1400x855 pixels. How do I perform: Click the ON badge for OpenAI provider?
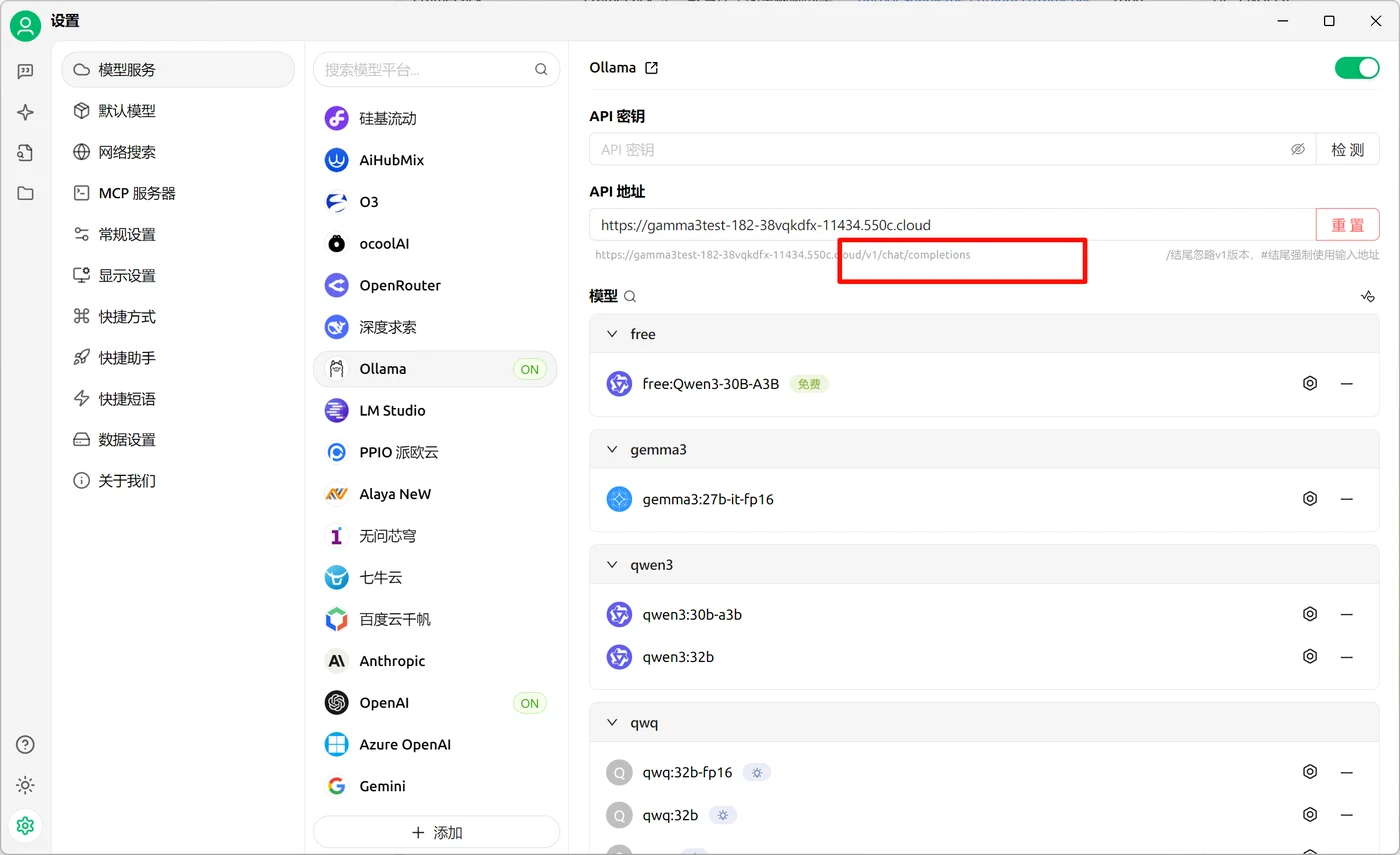530,703
